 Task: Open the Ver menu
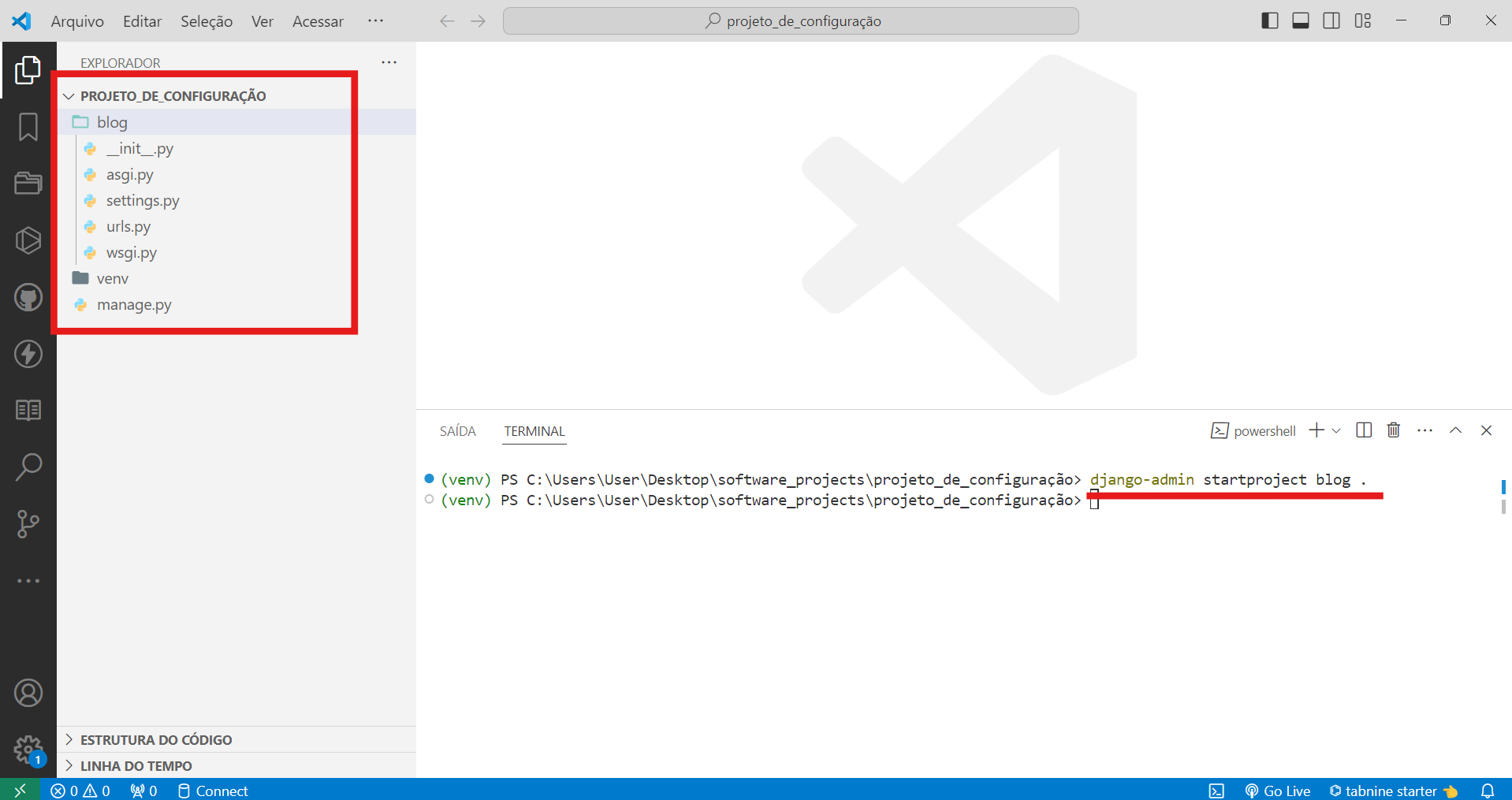(x=262, y=21)
